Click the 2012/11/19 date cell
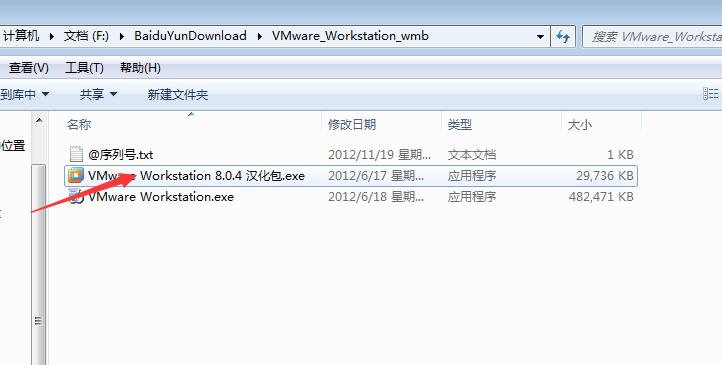 [379, 155]
